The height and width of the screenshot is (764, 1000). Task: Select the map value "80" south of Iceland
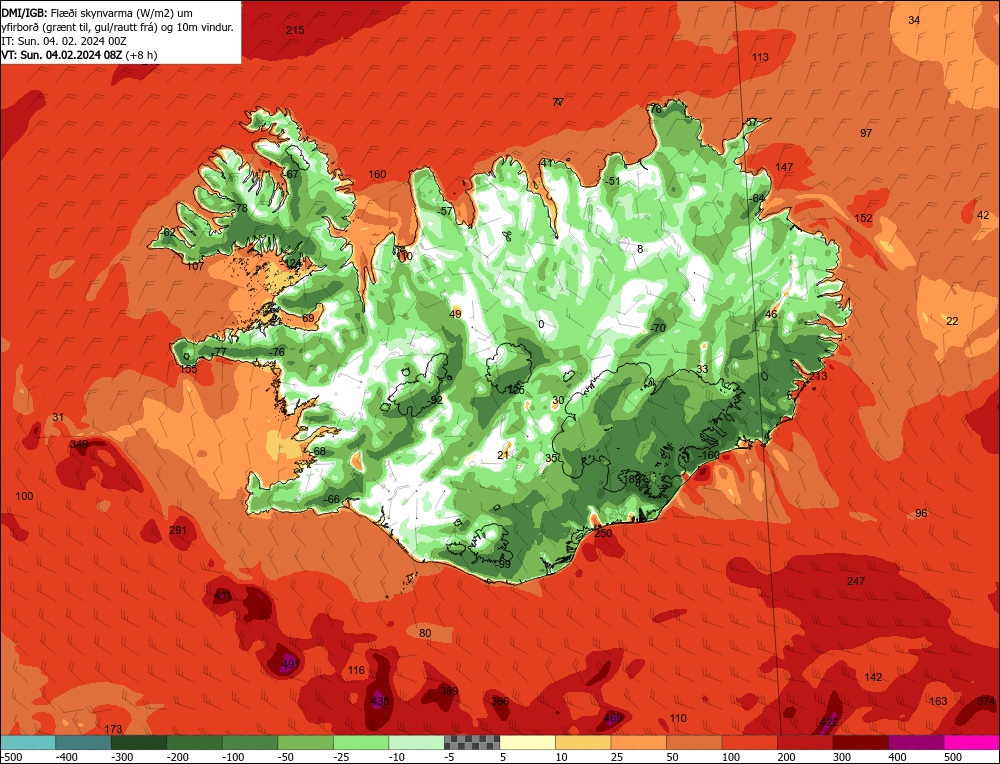[x=425, y=633]
